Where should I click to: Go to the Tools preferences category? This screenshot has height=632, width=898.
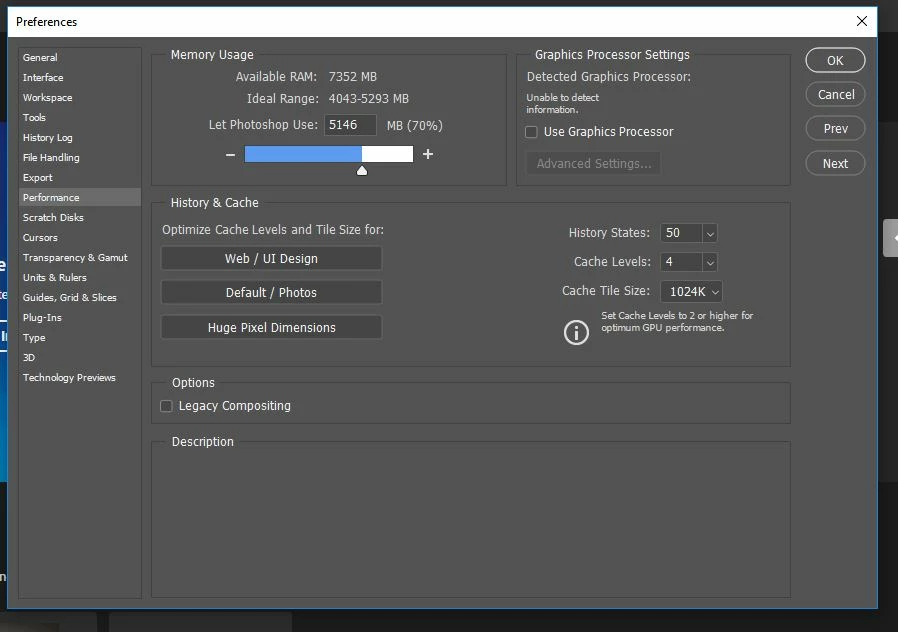point(80,117)
